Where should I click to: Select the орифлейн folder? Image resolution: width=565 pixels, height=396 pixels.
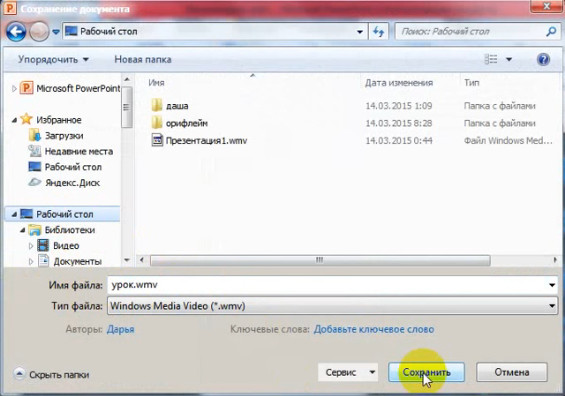(x=179, y=123)
